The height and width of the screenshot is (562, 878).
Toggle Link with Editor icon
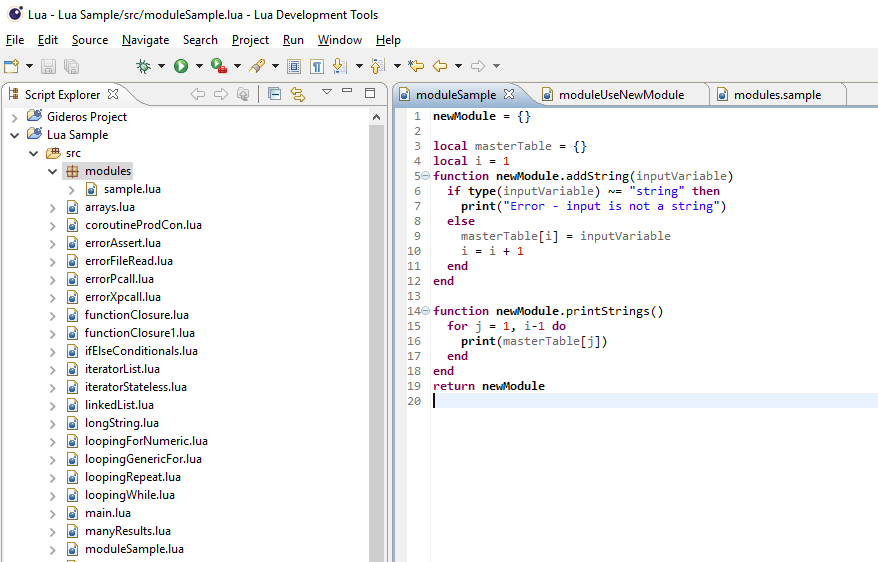[x=298, y=94]
